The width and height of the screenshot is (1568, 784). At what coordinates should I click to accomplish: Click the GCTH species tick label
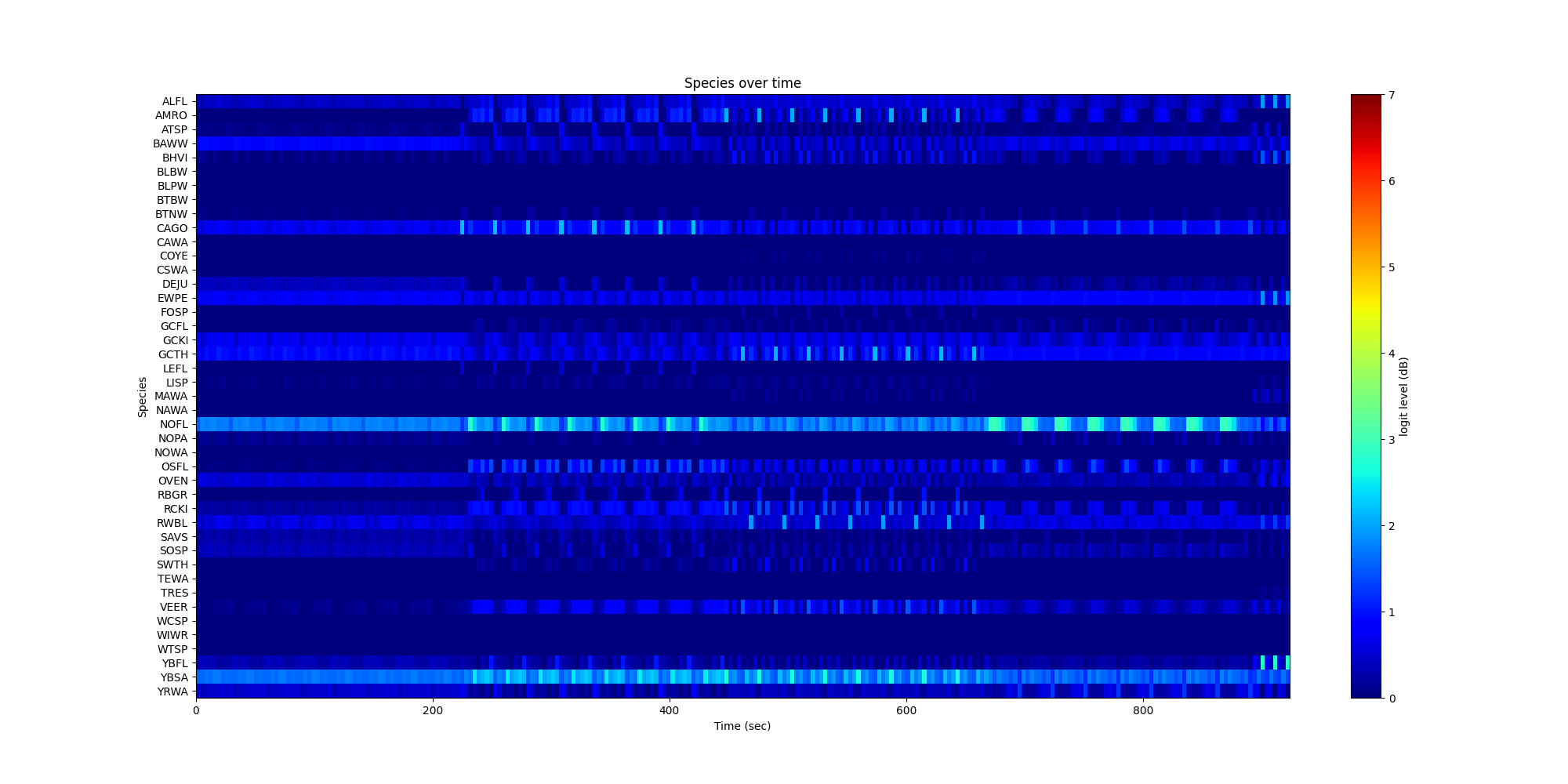tap(172, 355)
